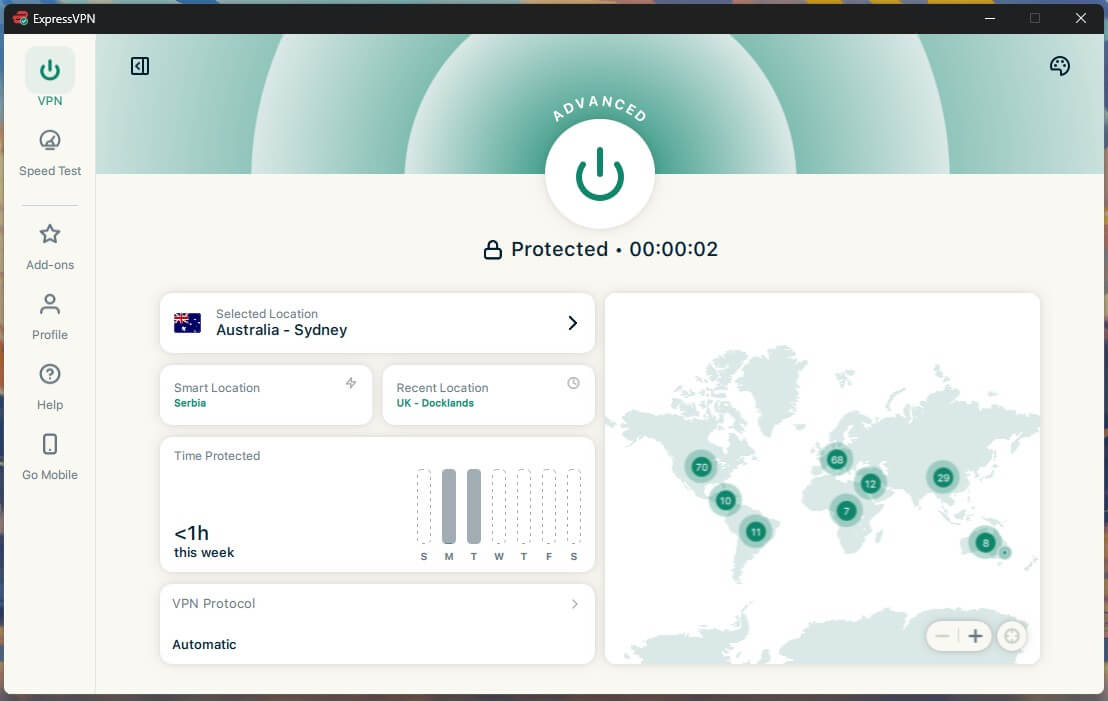The height and width of the screenshot is (701, 1108).
Task: Click the Time Protected card
Action: click(x=377, y=505)
